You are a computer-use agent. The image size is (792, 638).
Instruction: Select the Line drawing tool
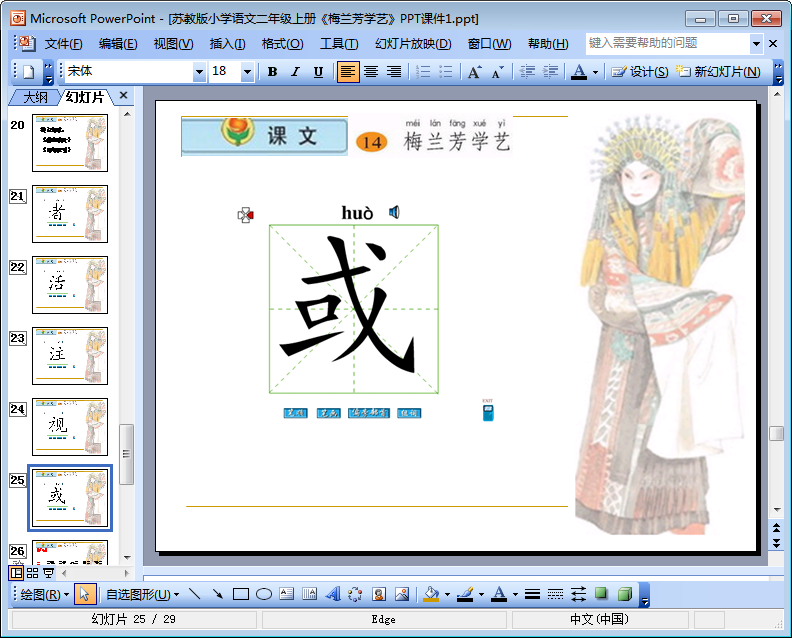click(194, 594)
